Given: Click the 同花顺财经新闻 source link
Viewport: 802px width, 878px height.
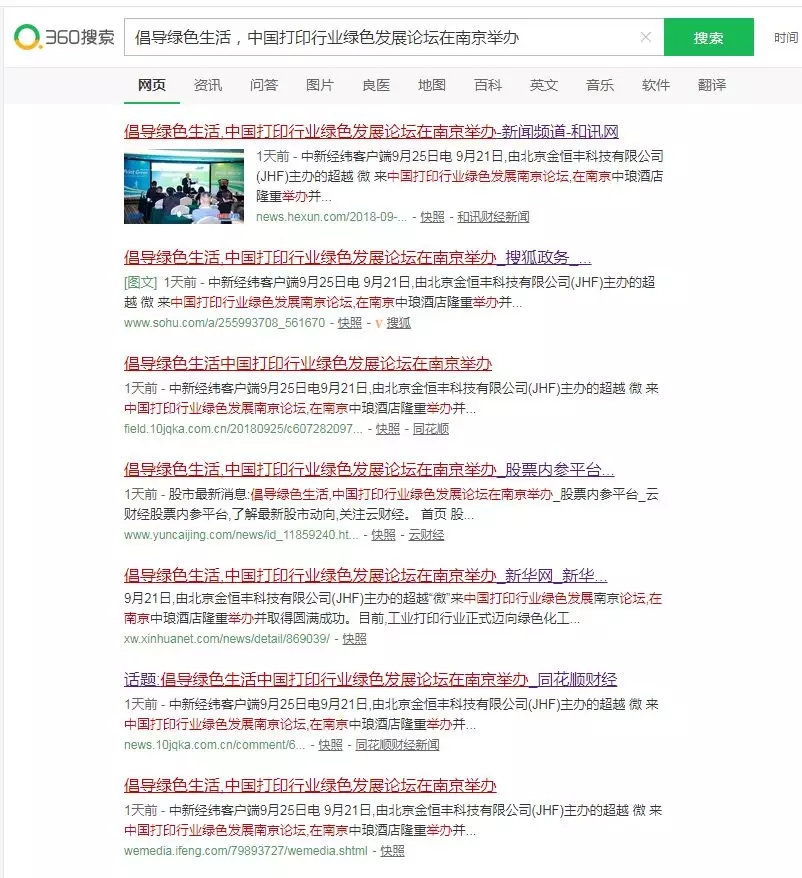Looking at the screenshot, I should (x=397, y=745).
